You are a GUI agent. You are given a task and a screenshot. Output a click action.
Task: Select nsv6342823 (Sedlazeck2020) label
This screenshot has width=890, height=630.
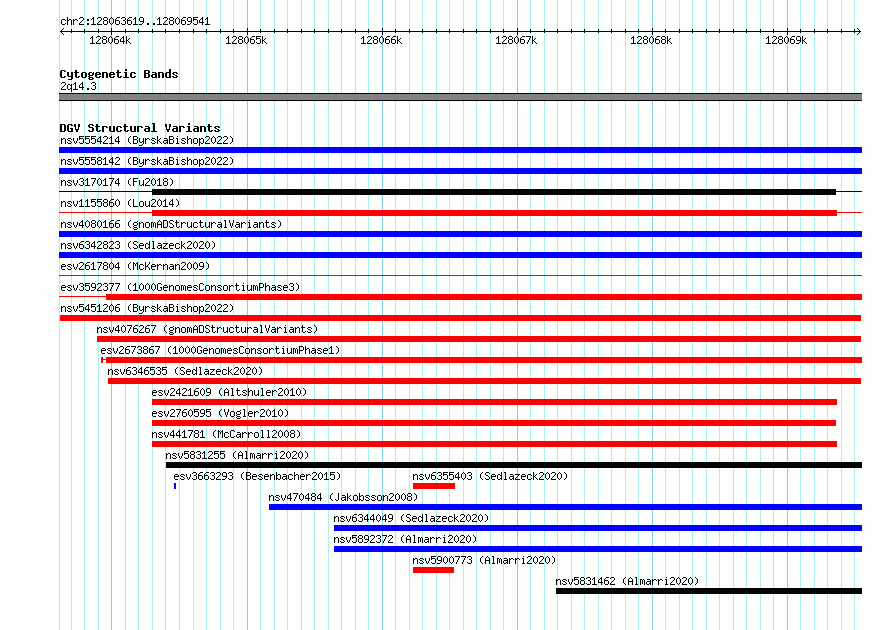pos(138,245)
